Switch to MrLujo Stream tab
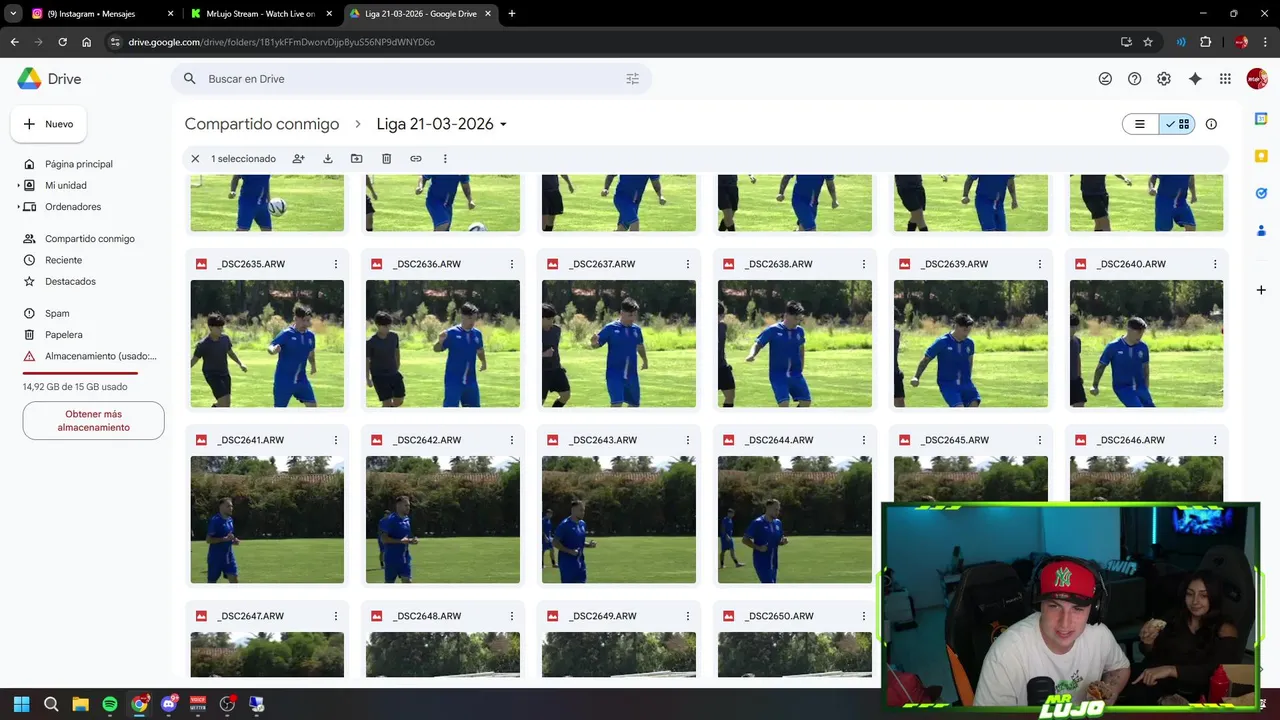This screenshot has width=1280, height=720. pyautogui.click(x=260, y=14)
